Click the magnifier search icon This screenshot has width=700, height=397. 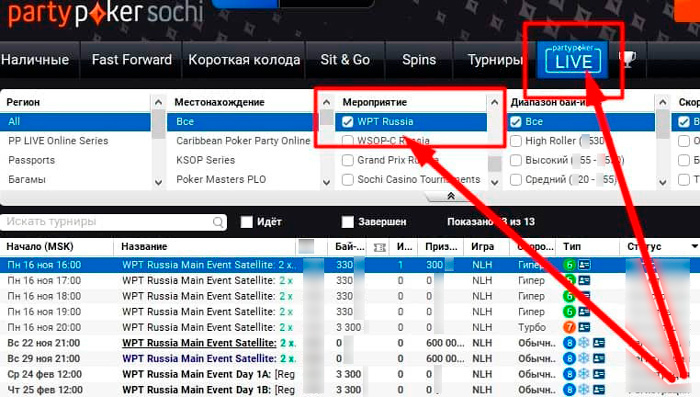[218, 222]
